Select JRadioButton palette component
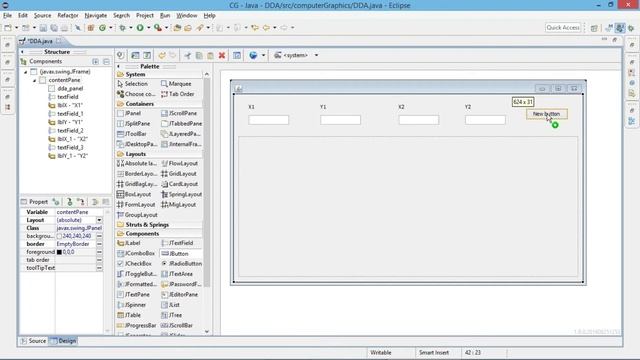Image resolution: width=640 pixels, height=360 pixels. [181, 264]
